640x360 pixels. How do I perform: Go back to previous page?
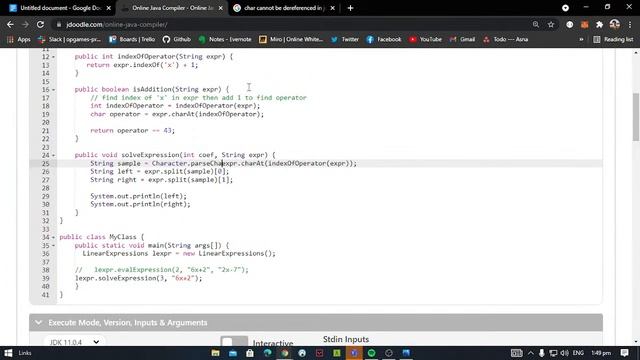point(10,24)
